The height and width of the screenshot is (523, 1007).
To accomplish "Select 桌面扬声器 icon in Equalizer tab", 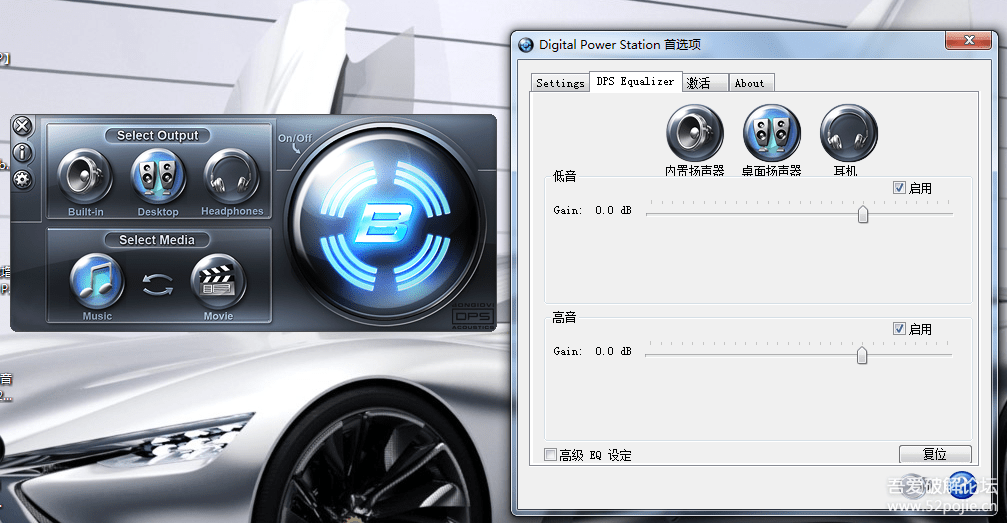I will tap(771, 133).
